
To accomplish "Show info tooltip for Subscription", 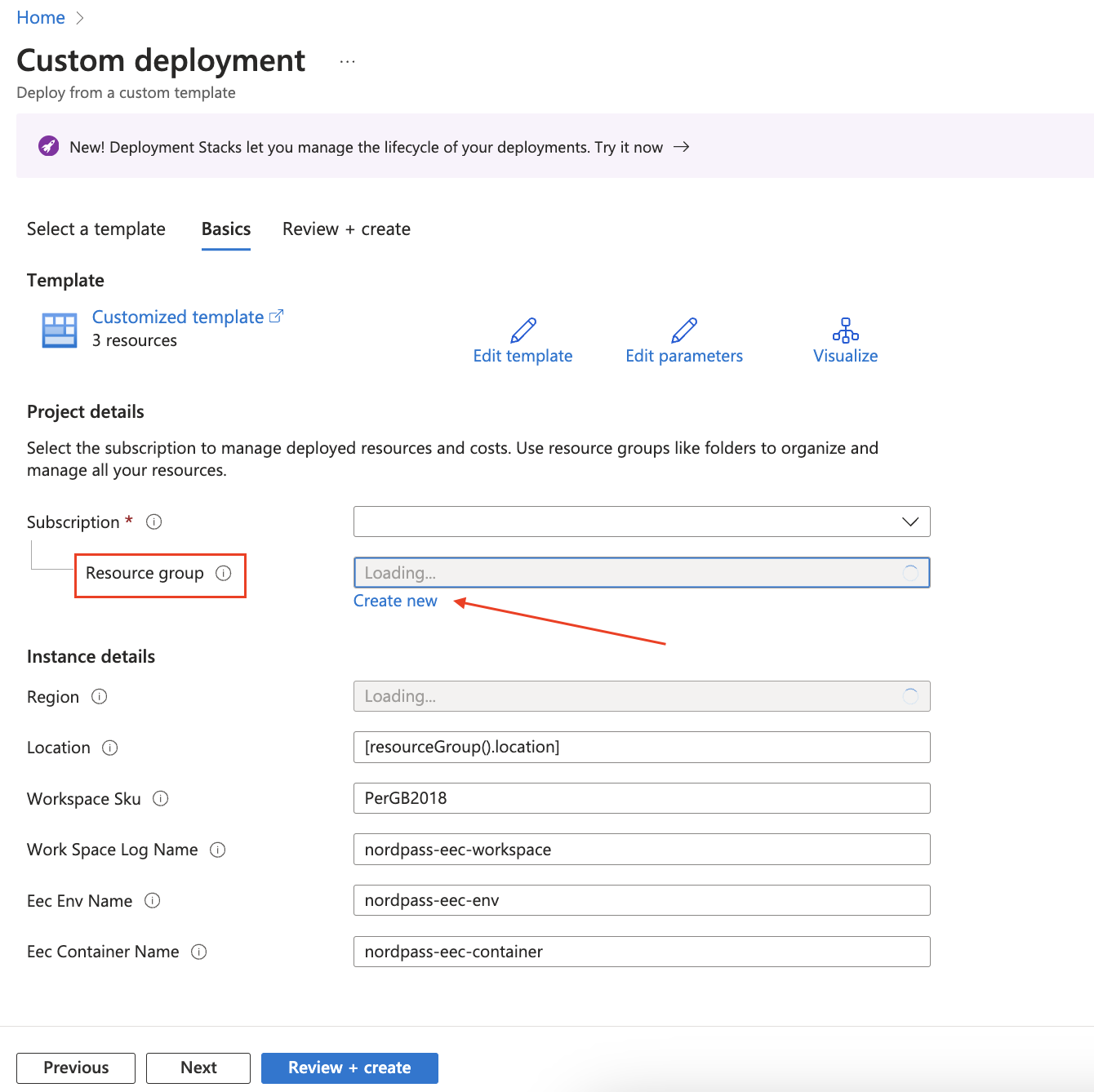I will (x=153, y=522).
